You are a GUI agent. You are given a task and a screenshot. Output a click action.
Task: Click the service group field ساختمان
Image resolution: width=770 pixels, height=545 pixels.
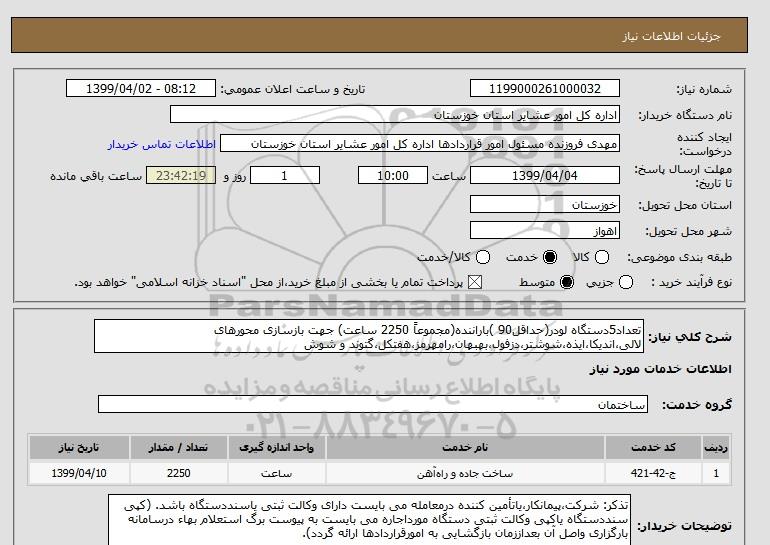[373, 404]
